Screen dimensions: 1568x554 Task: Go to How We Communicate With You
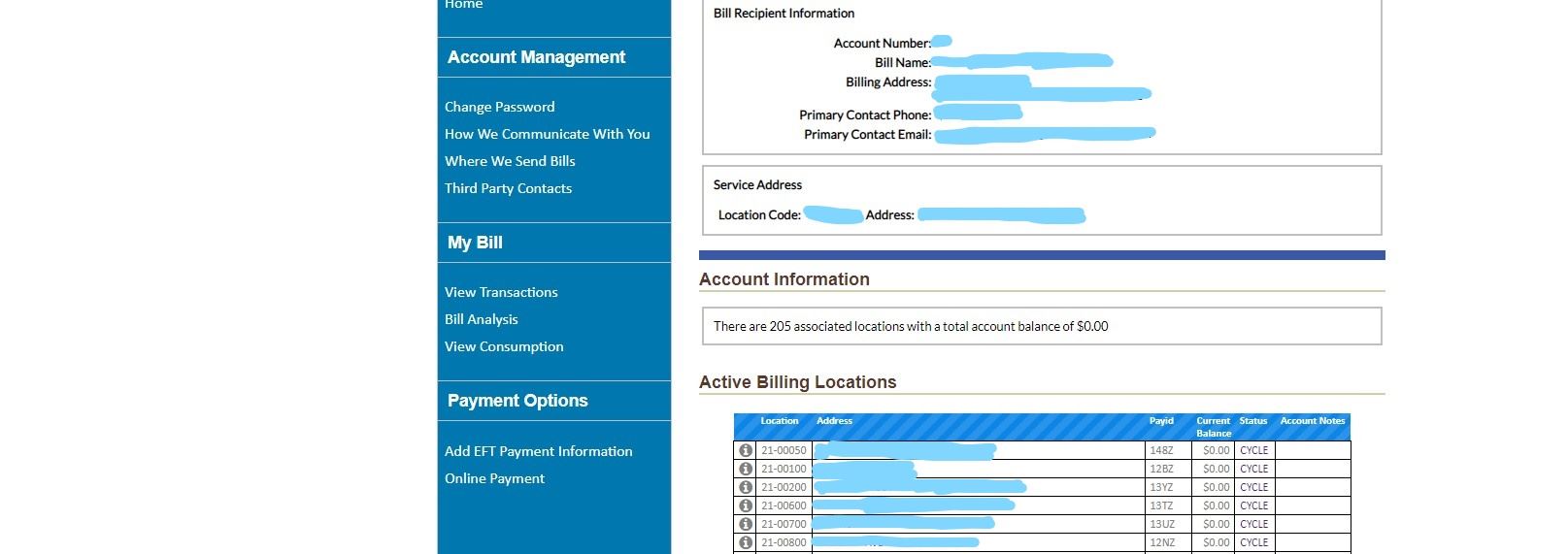point(547,134)
